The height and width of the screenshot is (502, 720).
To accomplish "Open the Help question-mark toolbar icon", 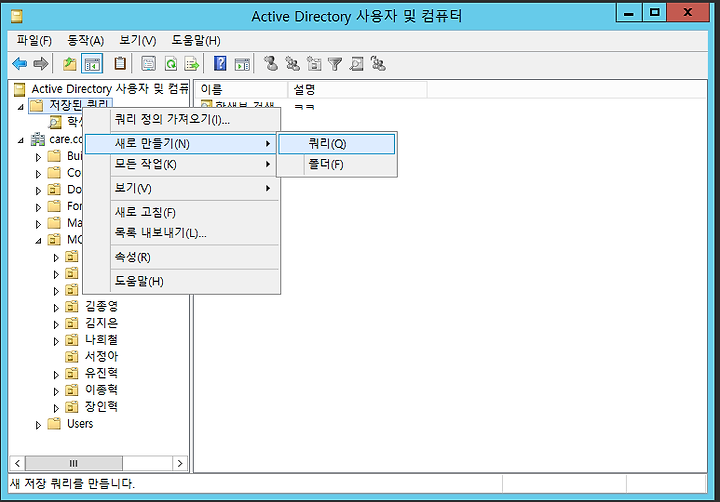I will pos(220,64).
